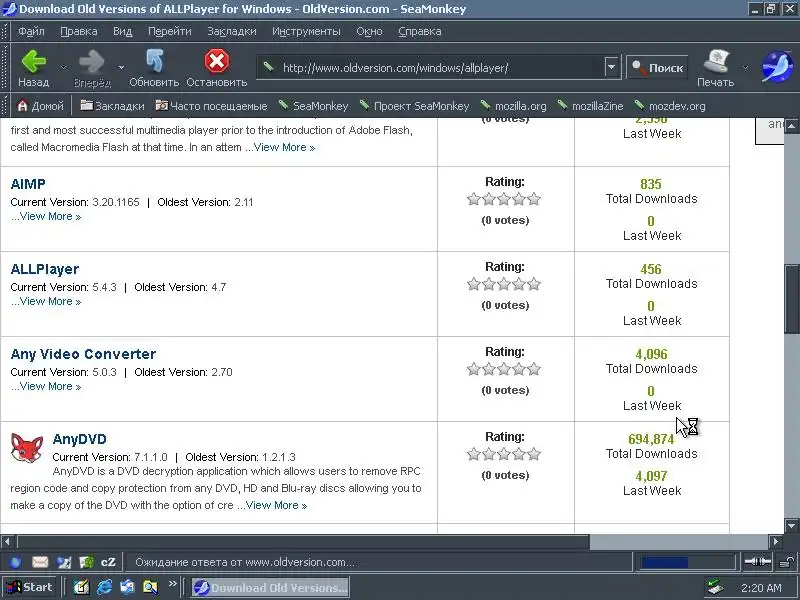Screen dimensions: 800x600
Task: Expand the URL bar history dropdown
Action: click(612, 67)
